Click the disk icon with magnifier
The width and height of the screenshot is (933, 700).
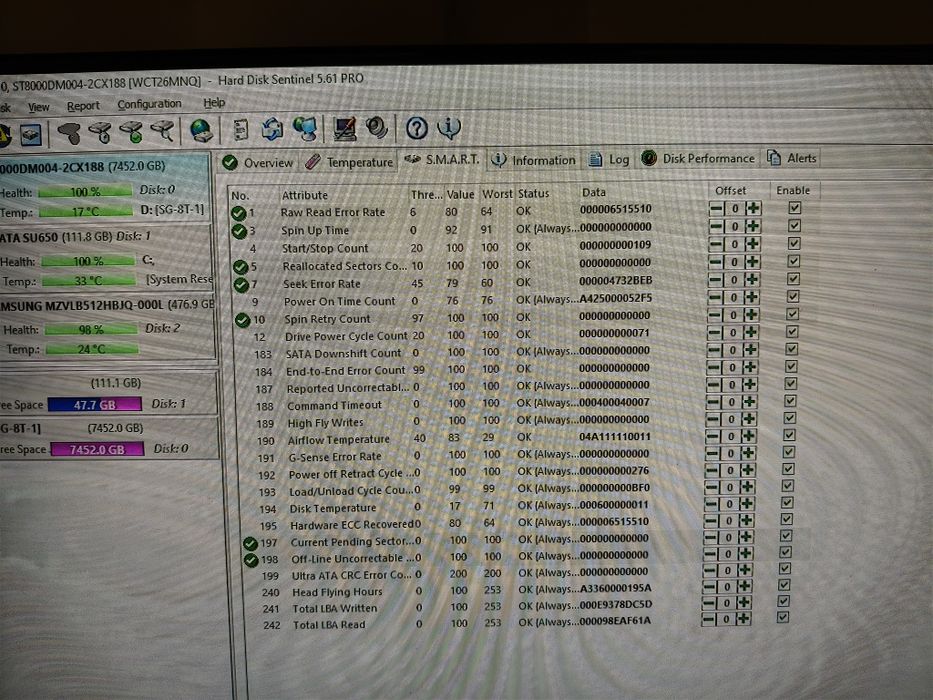point(162,131)
